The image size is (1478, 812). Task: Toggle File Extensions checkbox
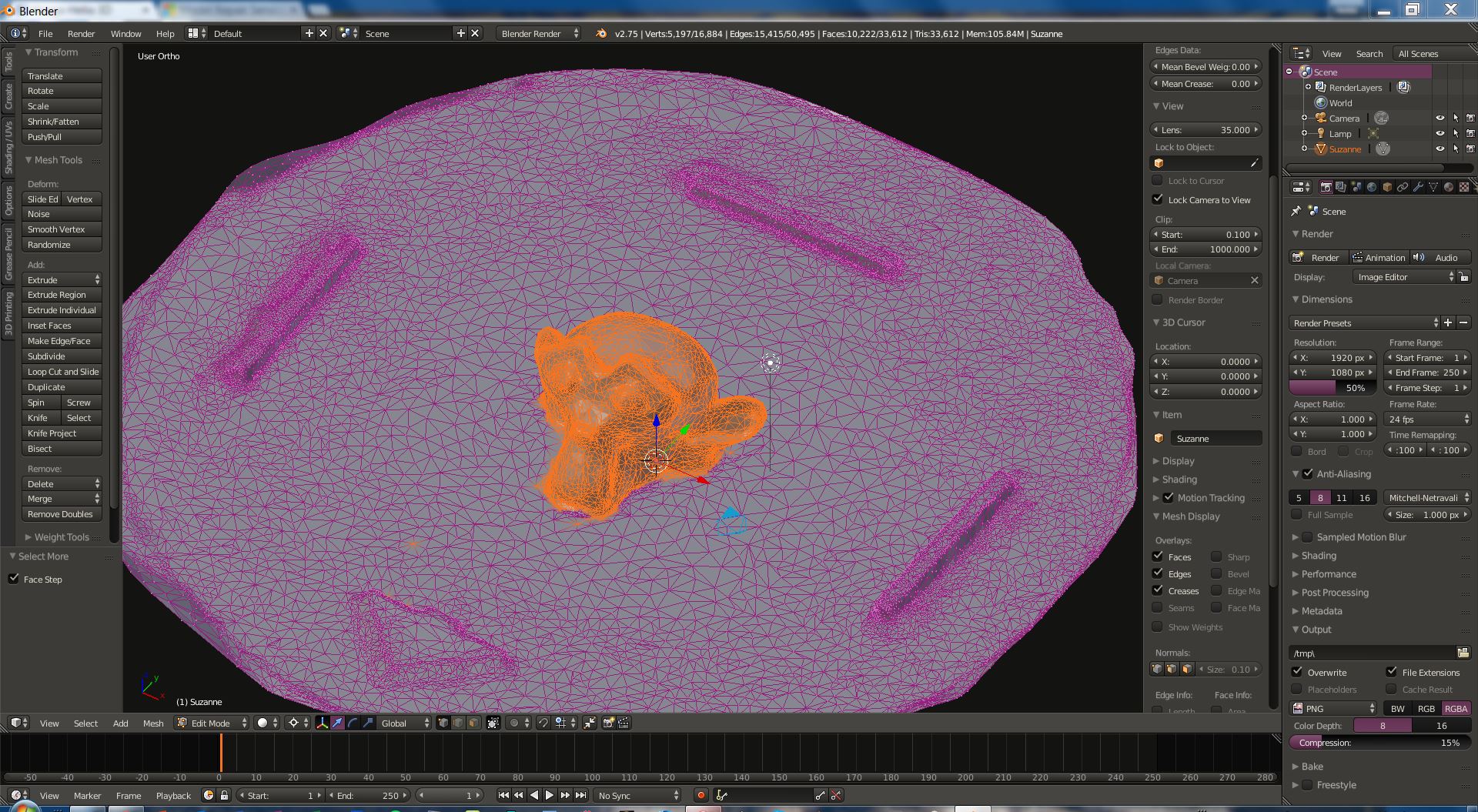[x=1392, y=672]
